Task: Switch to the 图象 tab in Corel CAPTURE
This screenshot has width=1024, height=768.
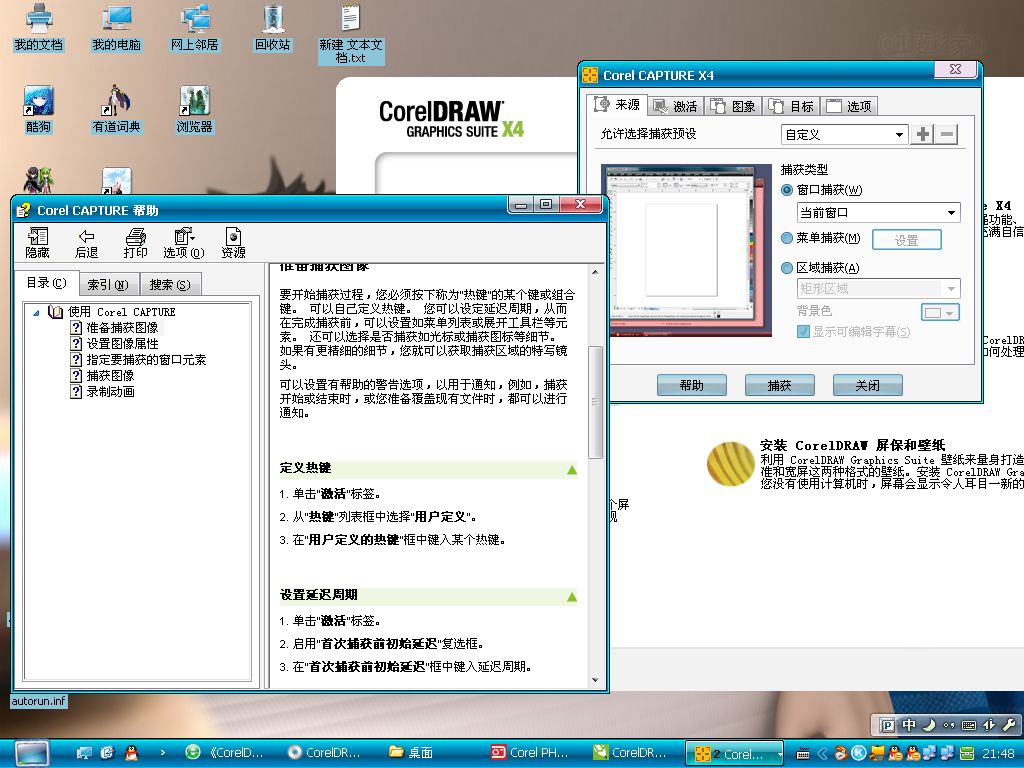Action: point(733,106)
